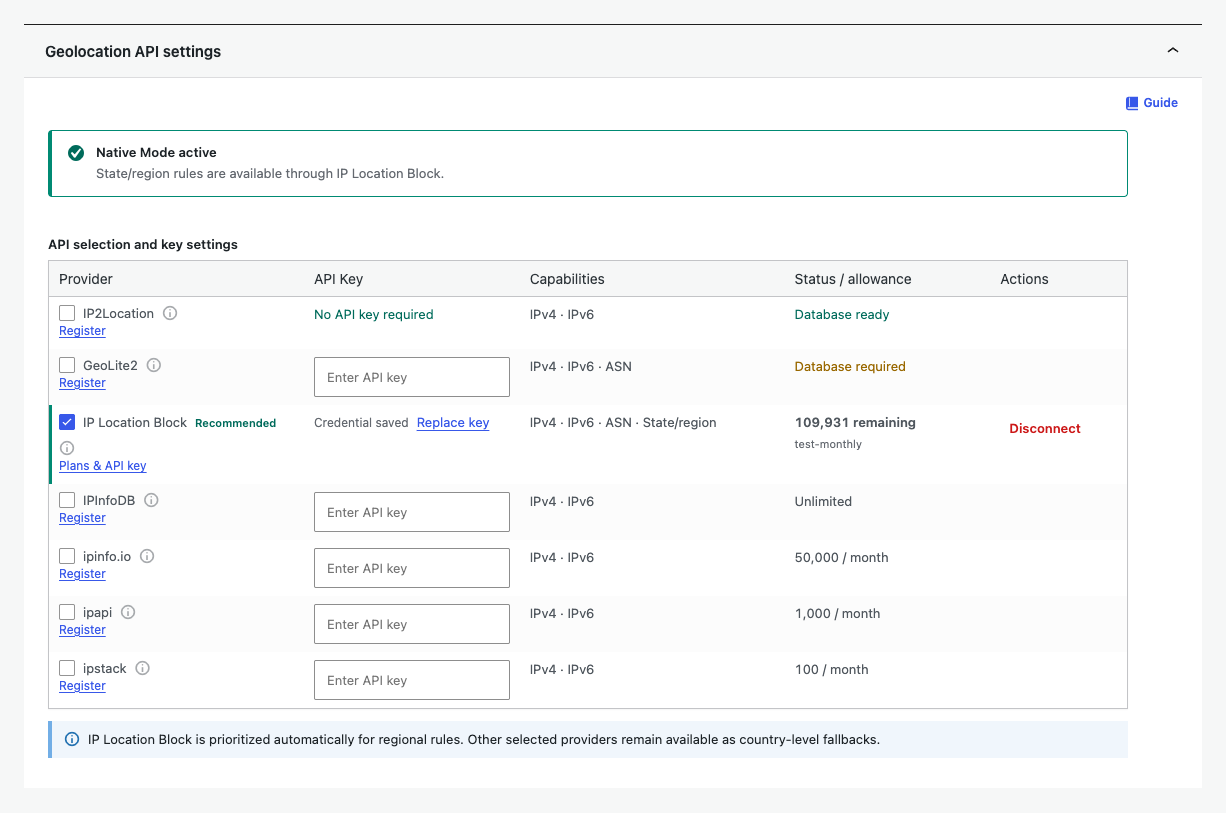Focus the GeoLite2 API key input field
1226x813 pixels.
(x=412, y=377)
